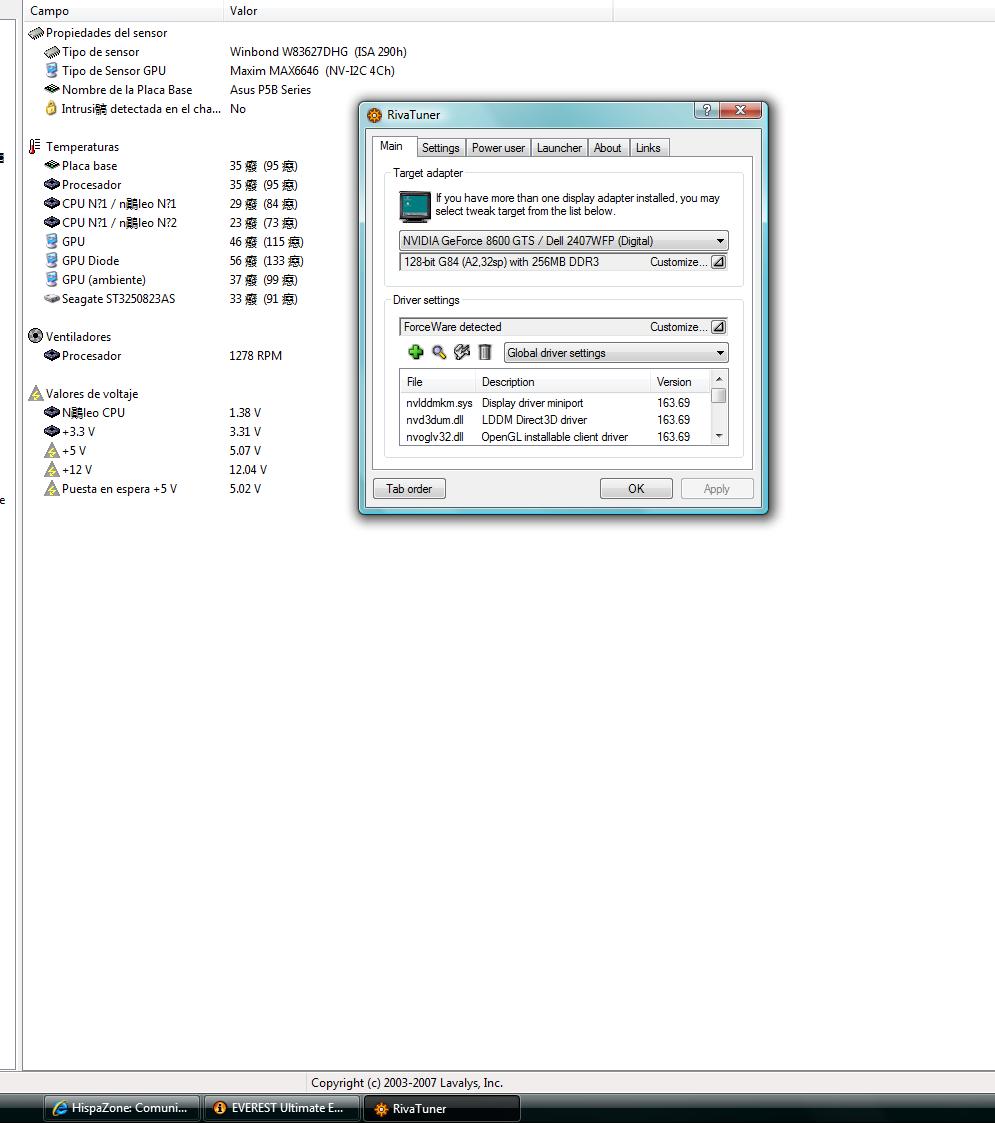Open the Customize arrow next to ForceWare detected
The image size is (995, 1123).
click(718, 327)
